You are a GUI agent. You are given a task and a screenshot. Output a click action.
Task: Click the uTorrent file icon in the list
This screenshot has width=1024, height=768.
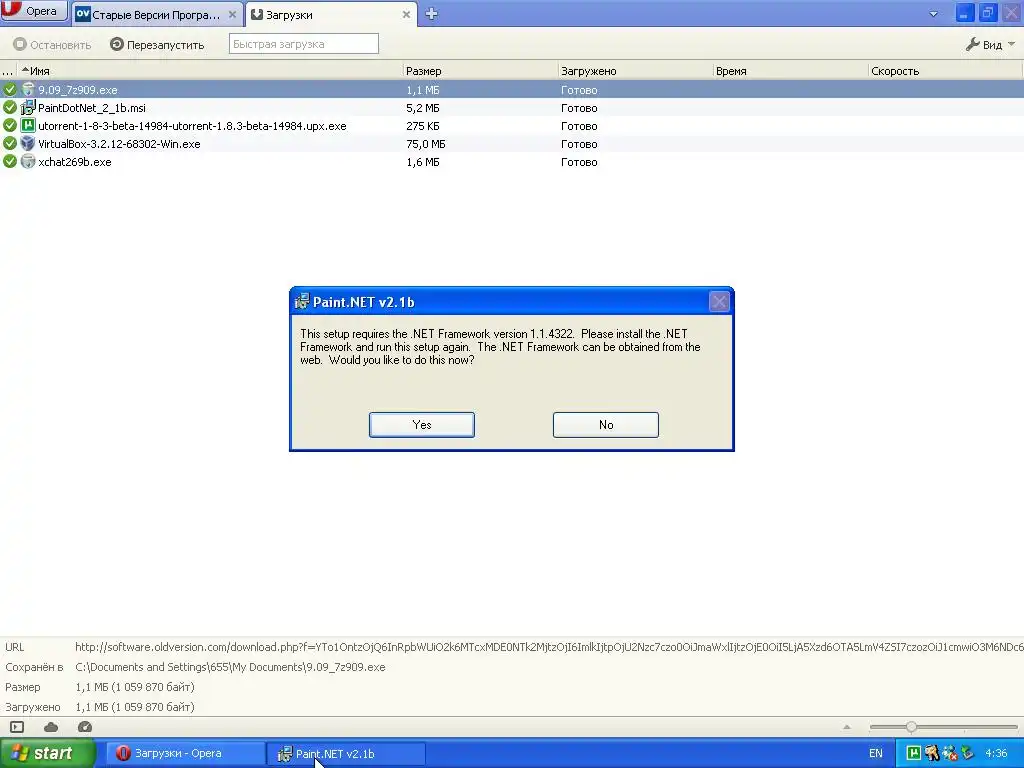pos(27,125)
